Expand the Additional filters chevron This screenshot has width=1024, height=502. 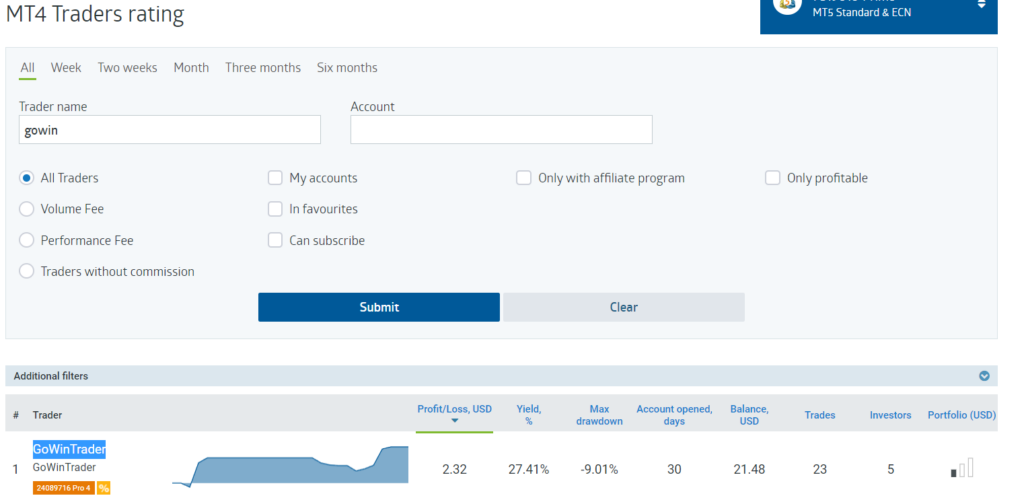984,376
